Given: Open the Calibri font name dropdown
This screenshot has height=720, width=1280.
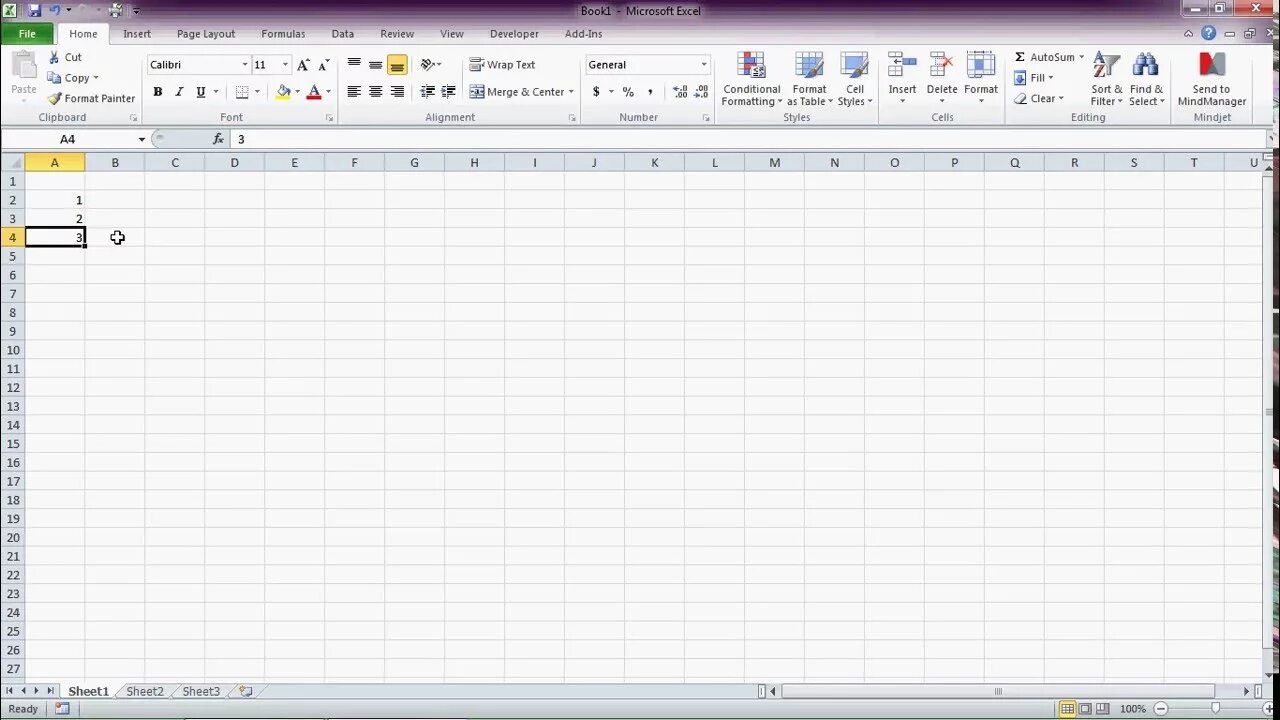Looking at the screenshot, I should [245, 65].
